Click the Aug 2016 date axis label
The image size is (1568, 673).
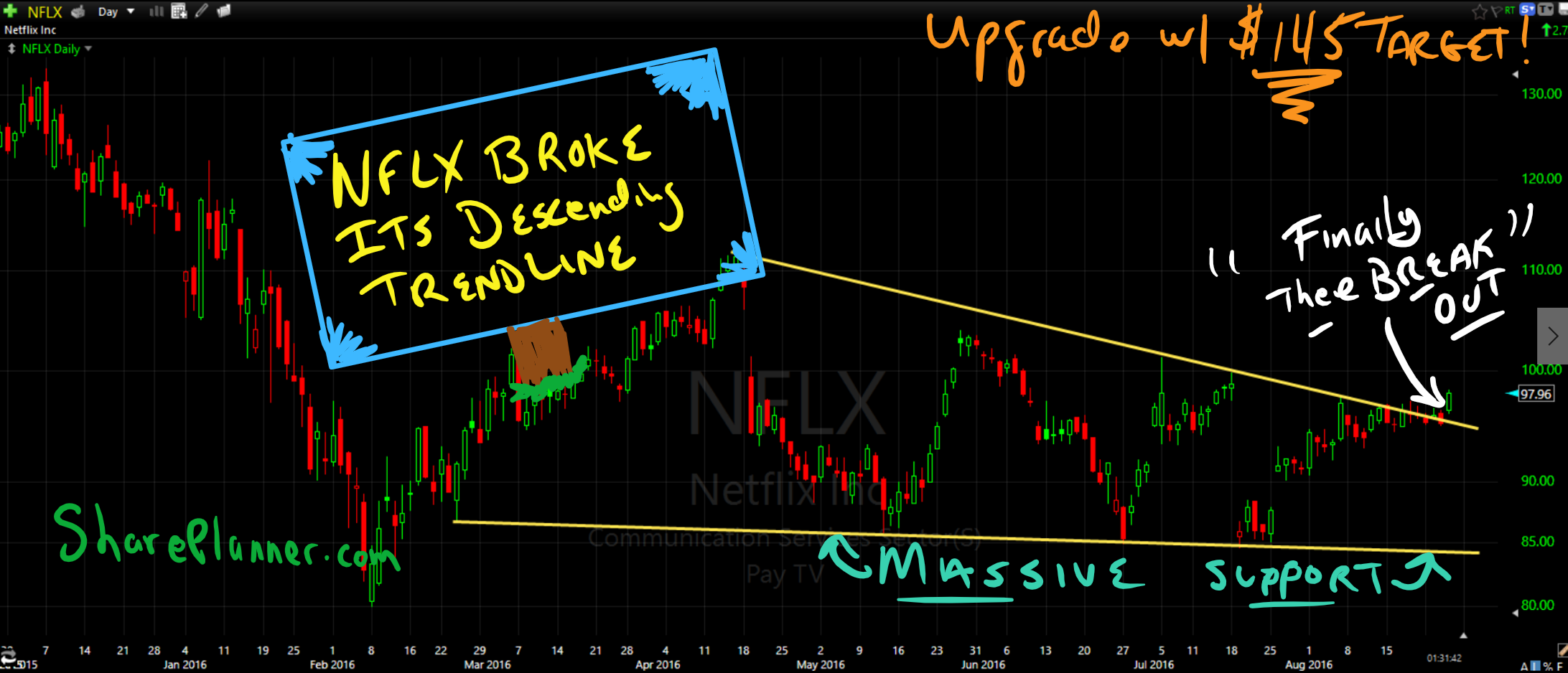1308,664
